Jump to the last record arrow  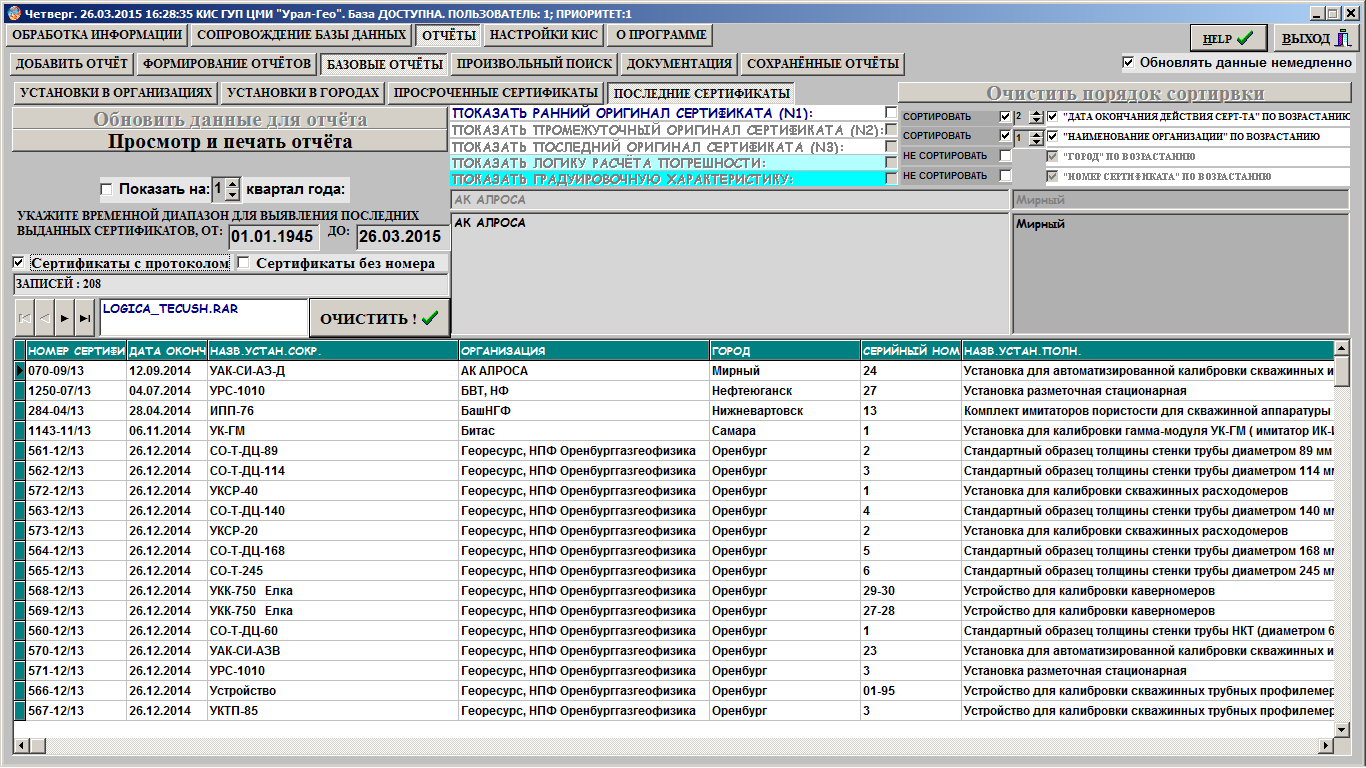coord(85,317)
